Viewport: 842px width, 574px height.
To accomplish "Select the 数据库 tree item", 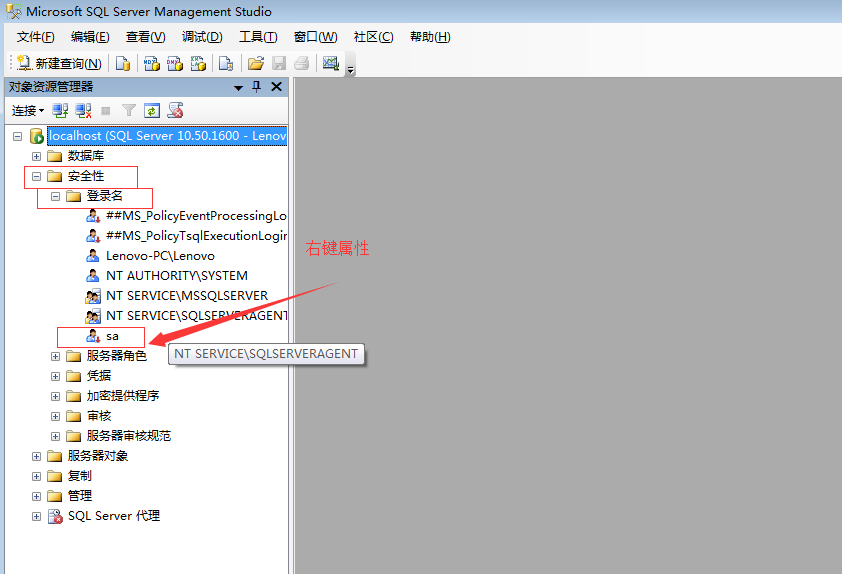I will click(x=86, y=156).
